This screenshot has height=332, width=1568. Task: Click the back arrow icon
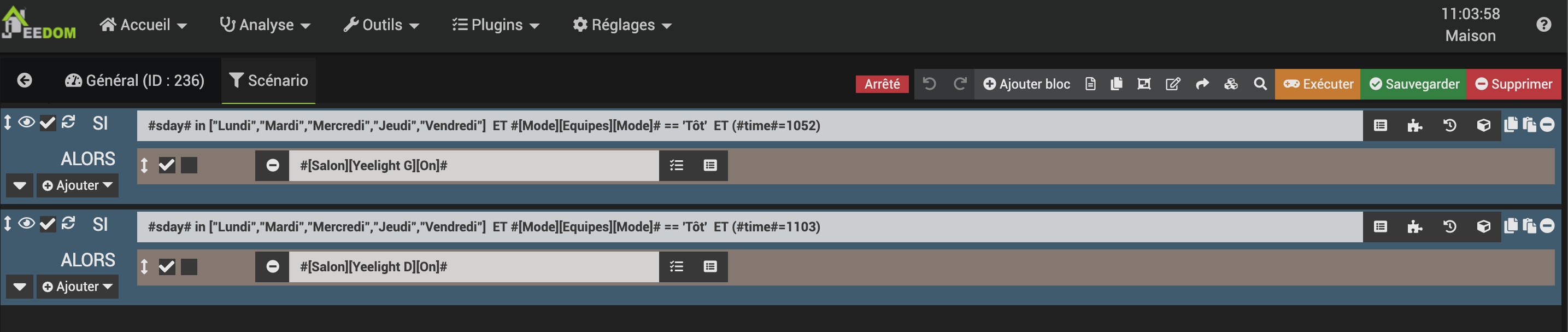(x=25, y=80)
